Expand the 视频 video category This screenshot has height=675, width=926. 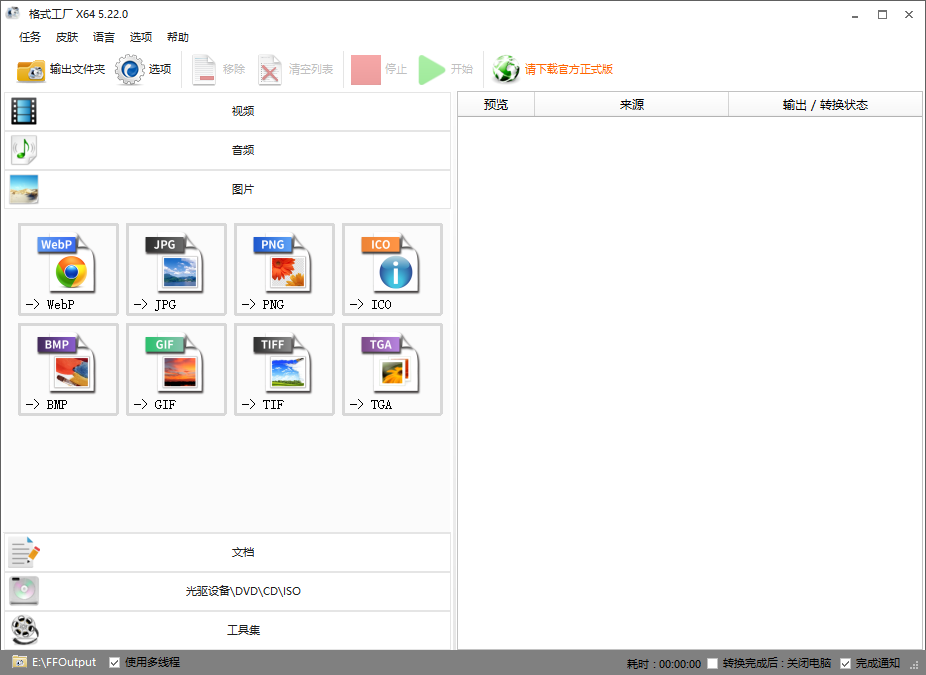click(x=228, y=111)
